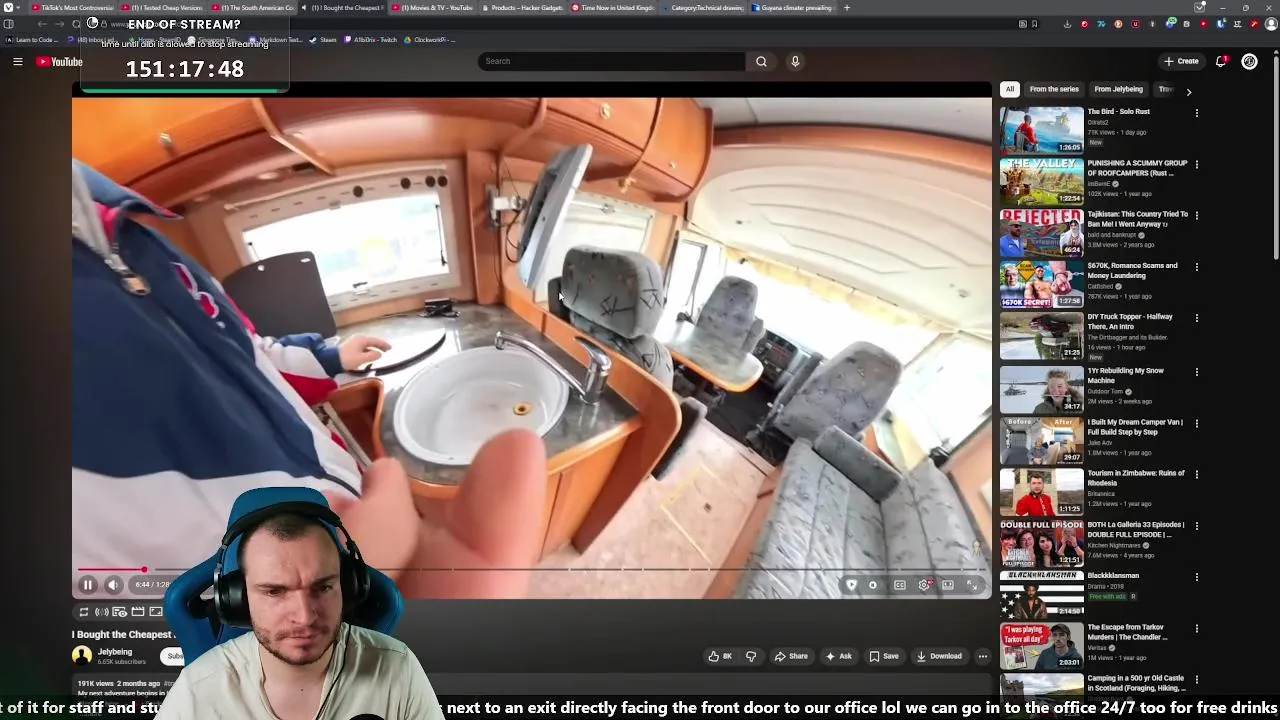Go to the YouTube home logo

tap(59, 62)
